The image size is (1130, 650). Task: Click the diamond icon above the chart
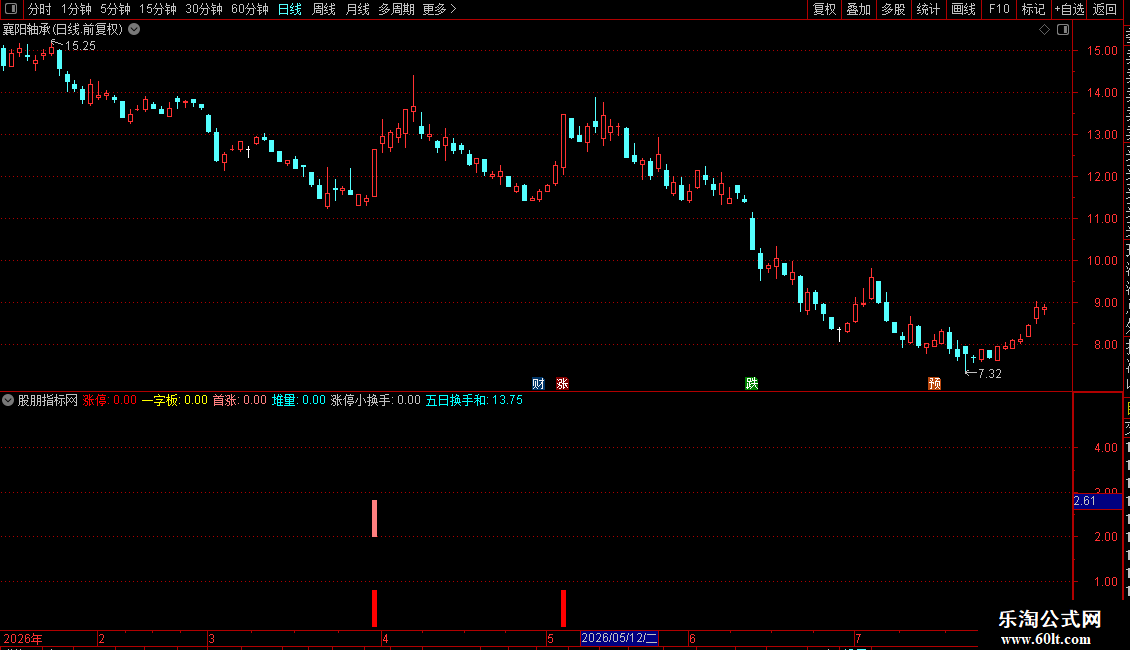point(1044,30)
